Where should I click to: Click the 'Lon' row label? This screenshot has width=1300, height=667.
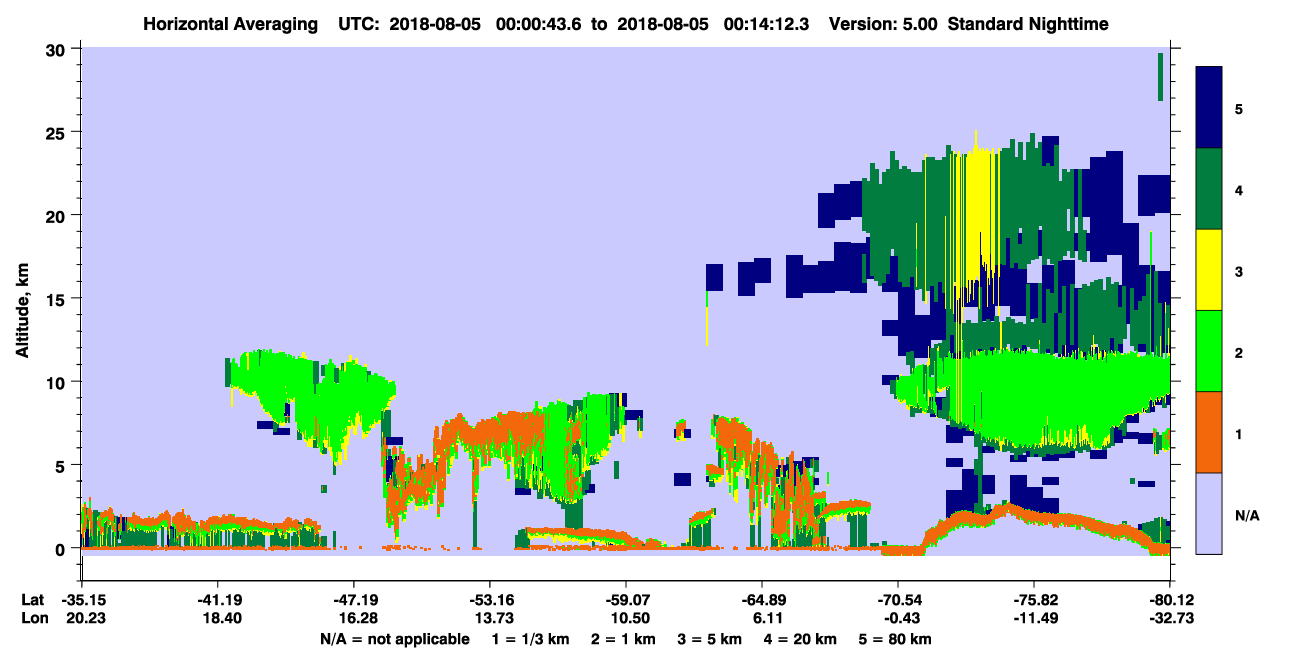coord(33,619)
